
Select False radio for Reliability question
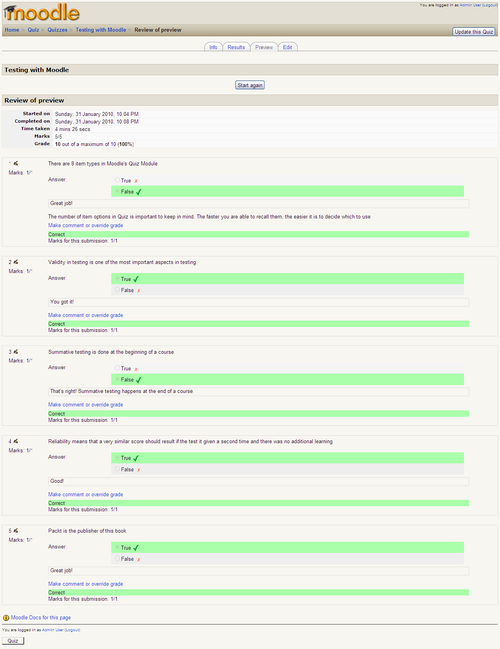(x=117, y=469)
